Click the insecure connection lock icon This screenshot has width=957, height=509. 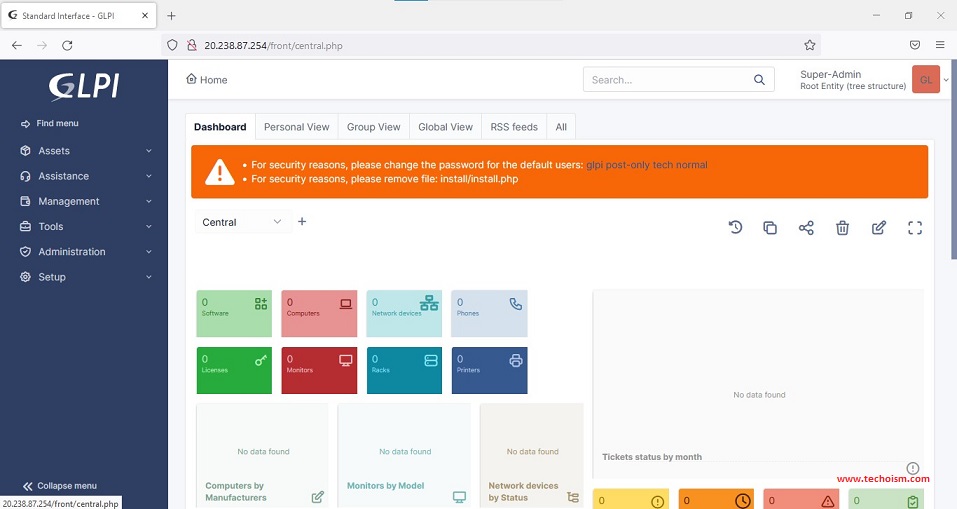192,45
